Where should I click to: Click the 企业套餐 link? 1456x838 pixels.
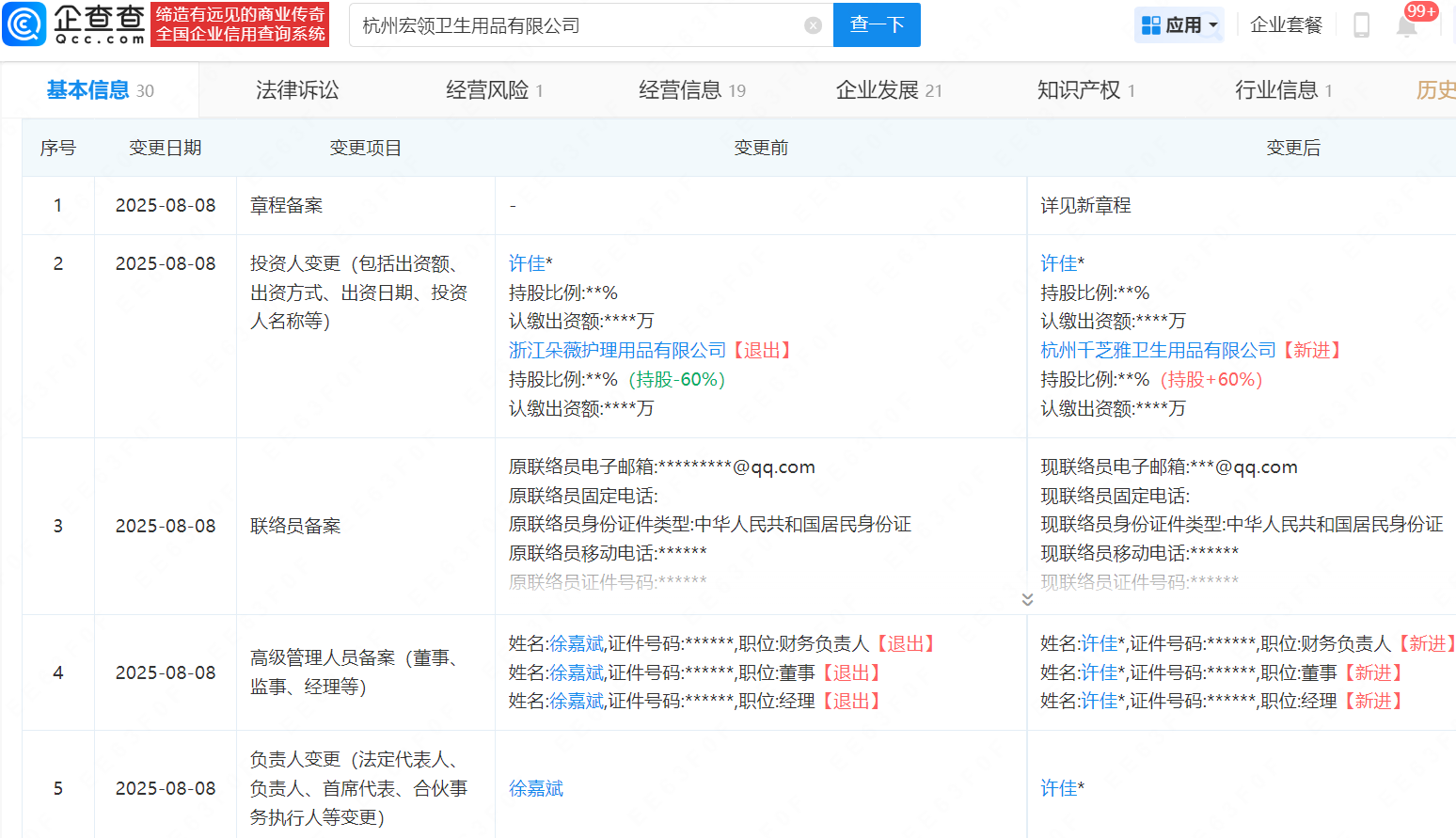click(x=1286, y=25)
